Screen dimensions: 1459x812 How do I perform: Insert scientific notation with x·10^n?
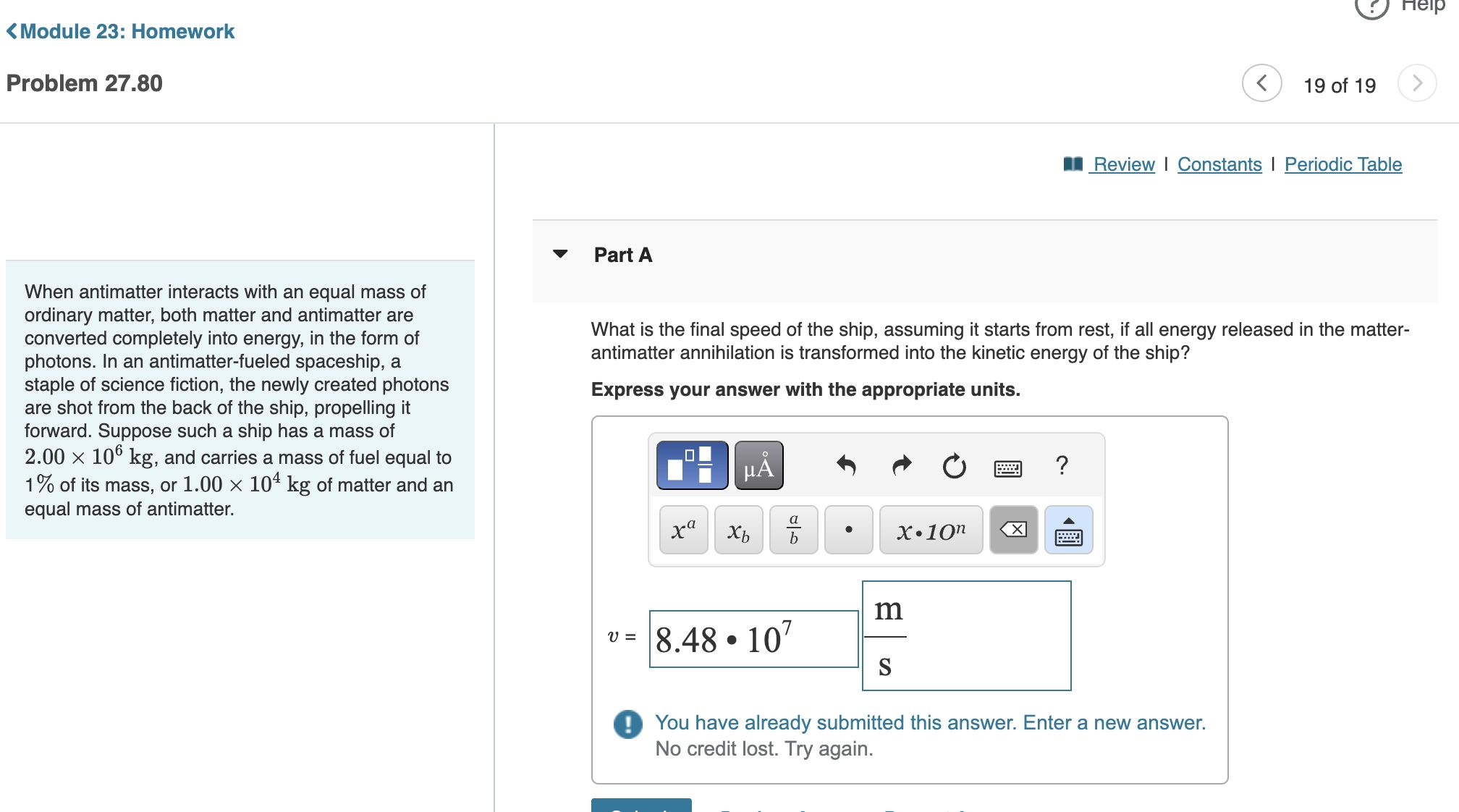pos(931,530)
